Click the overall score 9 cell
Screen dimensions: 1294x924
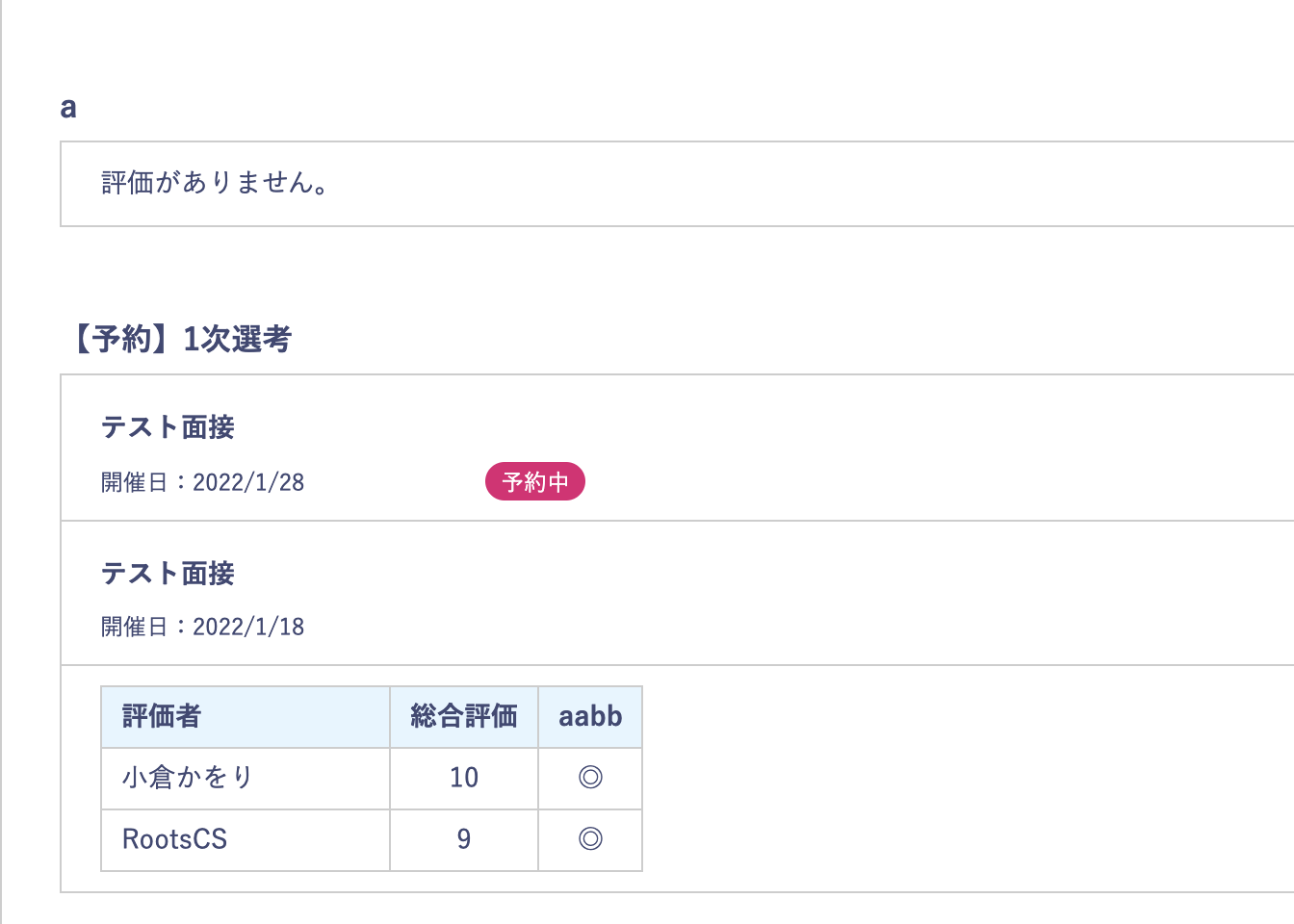463,839
